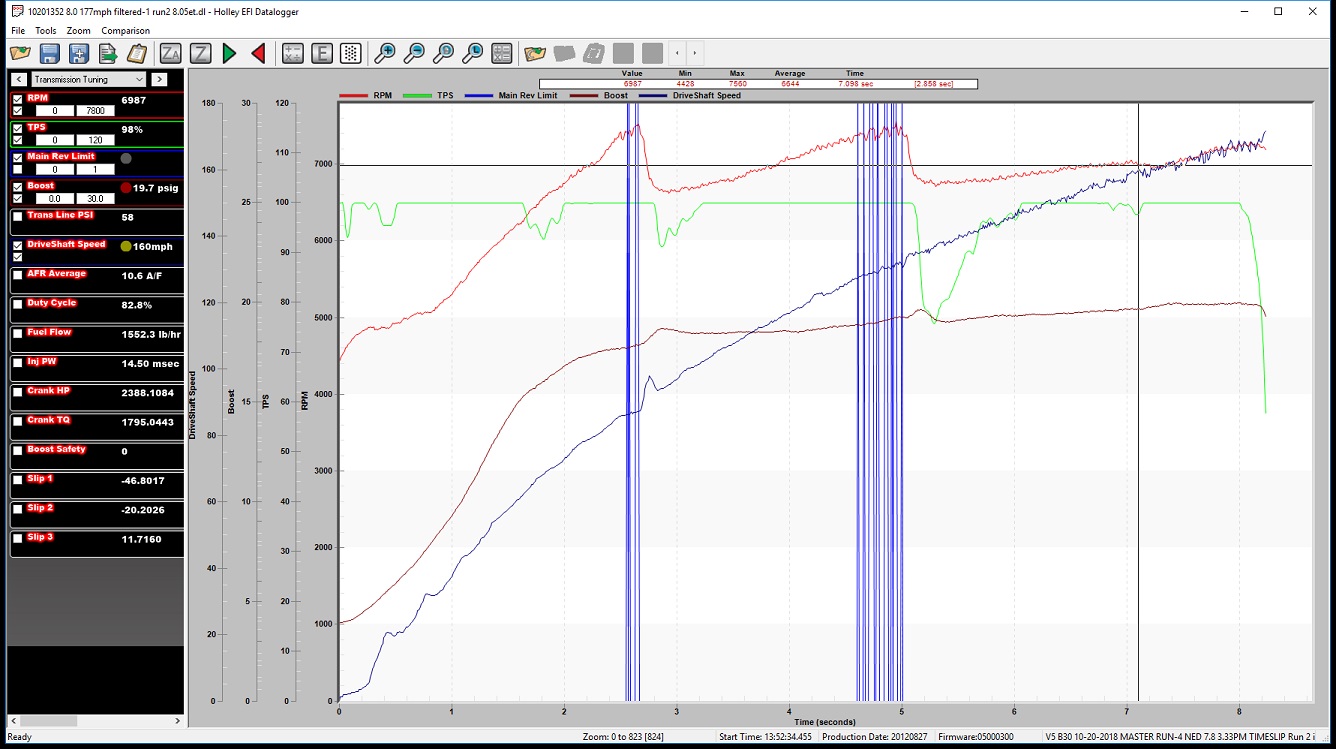Open comparison log with second folder icon
The width and height of the screenshot is (1336, 749).
535,53
